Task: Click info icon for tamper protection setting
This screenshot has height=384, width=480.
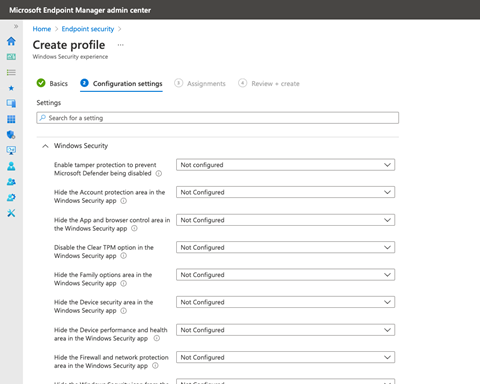Action: [x=159, y=173]
